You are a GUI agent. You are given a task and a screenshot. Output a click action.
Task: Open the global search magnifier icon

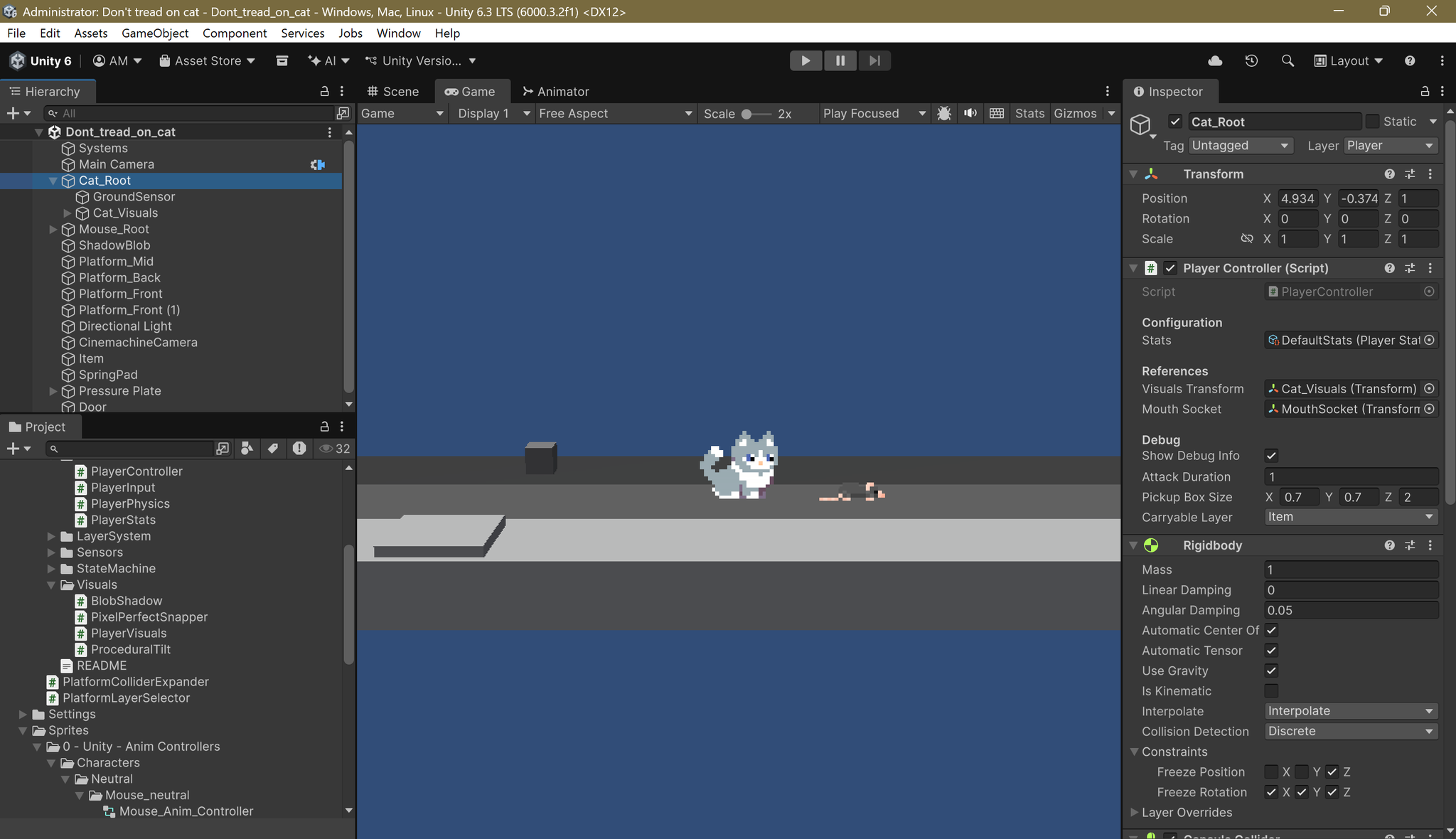click(1288, 61)
